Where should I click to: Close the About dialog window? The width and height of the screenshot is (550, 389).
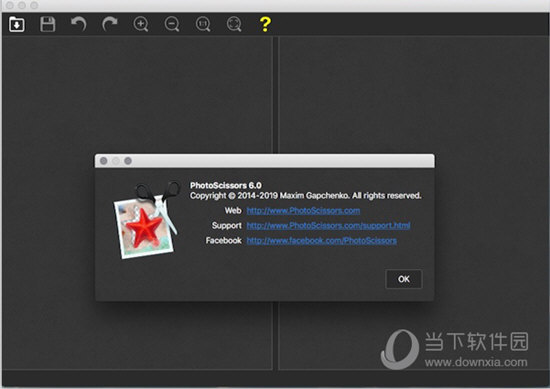103,161
